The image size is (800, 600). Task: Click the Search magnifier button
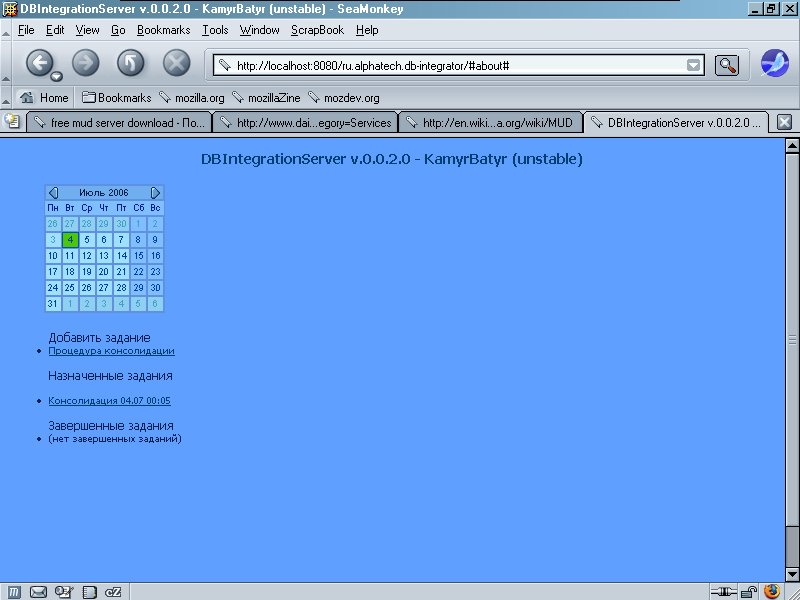[727, 65]
